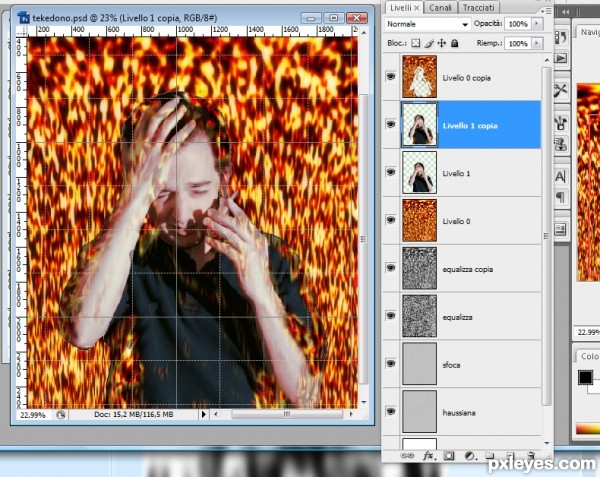This screenshot has height=477, width=600.
Task: Select Livello 0 copia layer name
Action: pos(466,78)
